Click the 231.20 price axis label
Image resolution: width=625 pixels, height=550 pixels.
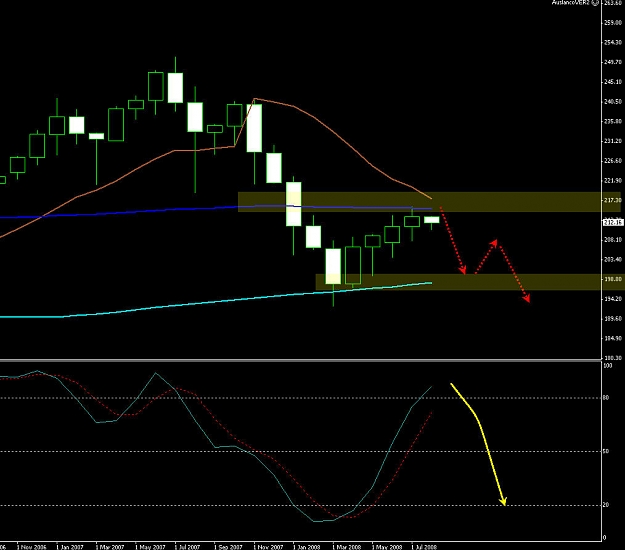[613, 141]
